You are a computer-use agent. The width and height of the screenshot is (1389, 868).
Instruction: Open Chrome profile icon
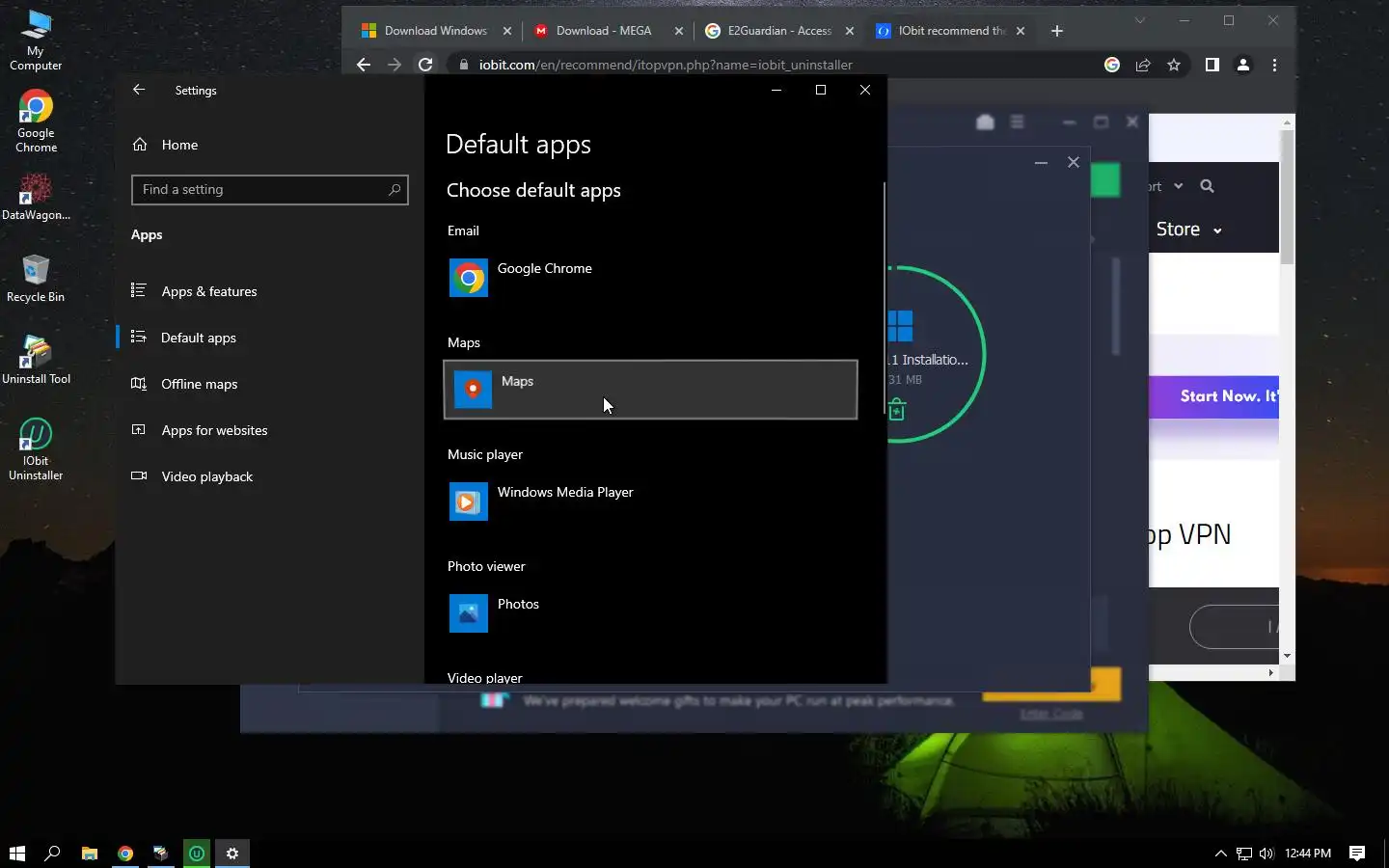point(1243,65)
